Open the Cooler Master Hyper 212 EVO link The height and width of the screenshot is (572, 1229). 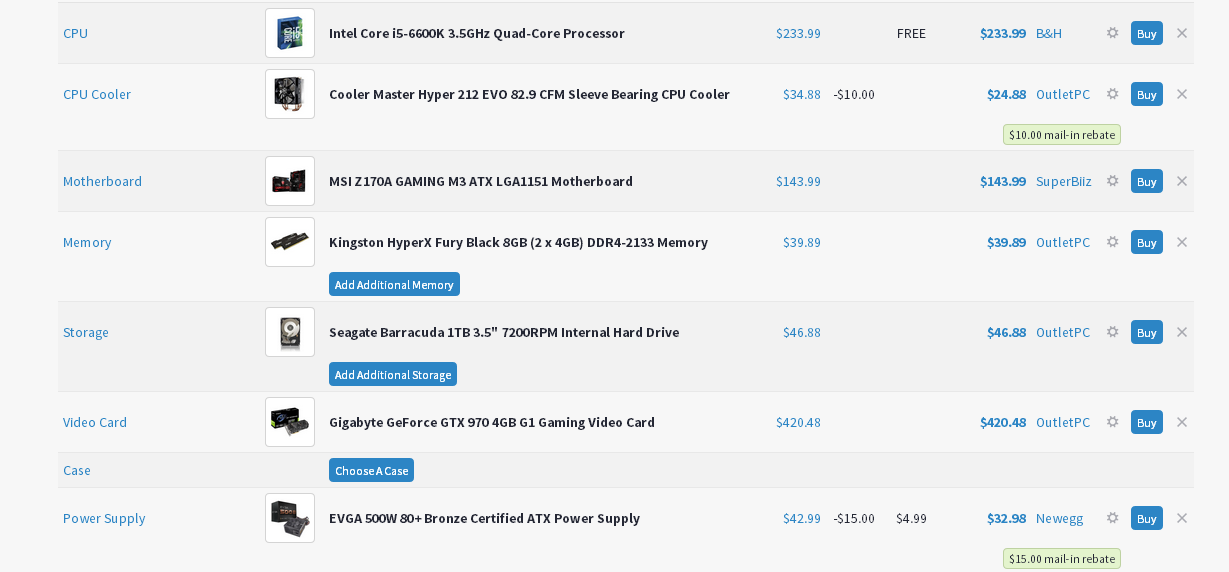tap(529, 94)
